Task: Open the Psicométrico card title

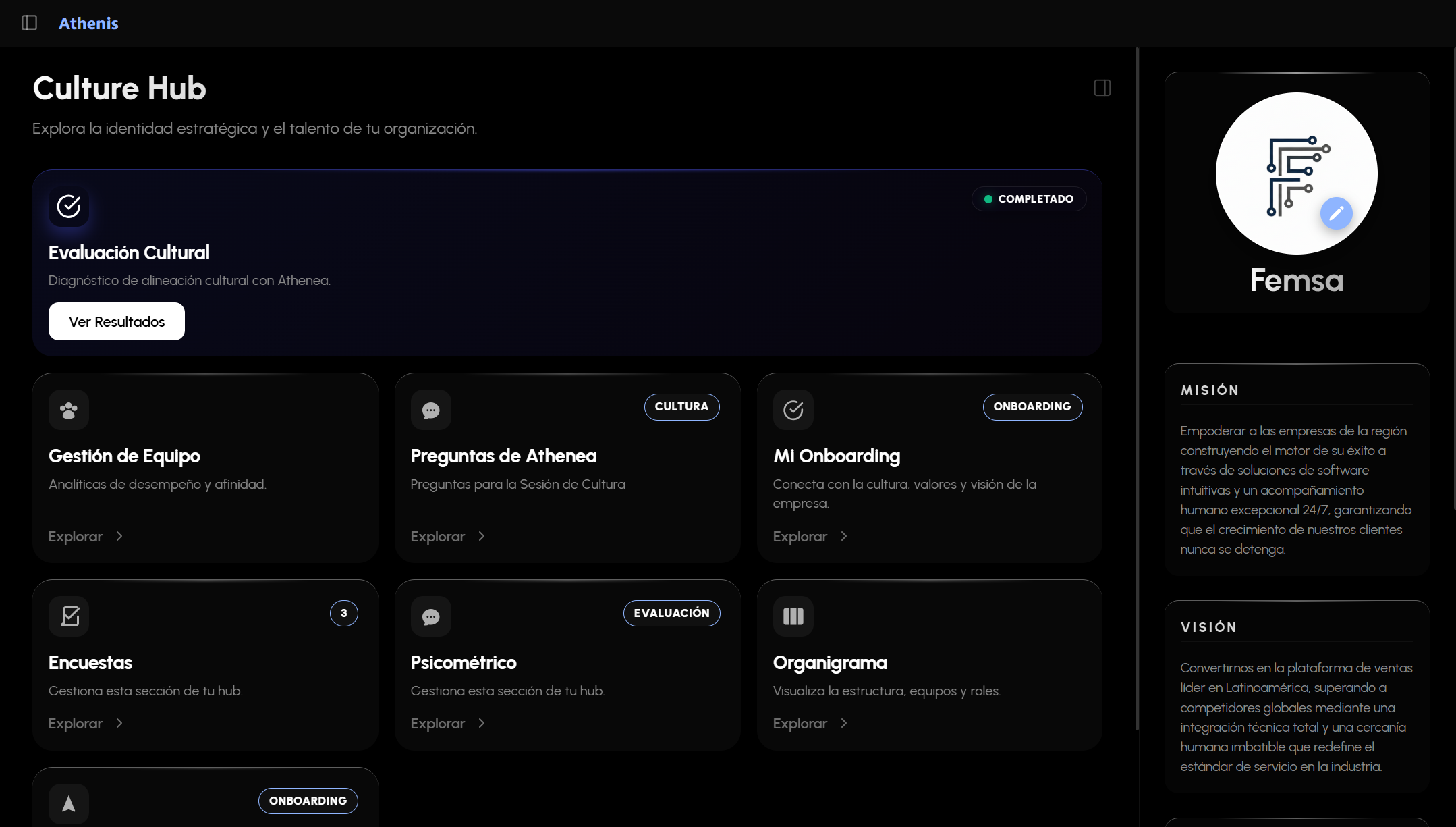Action: [464, 663]
